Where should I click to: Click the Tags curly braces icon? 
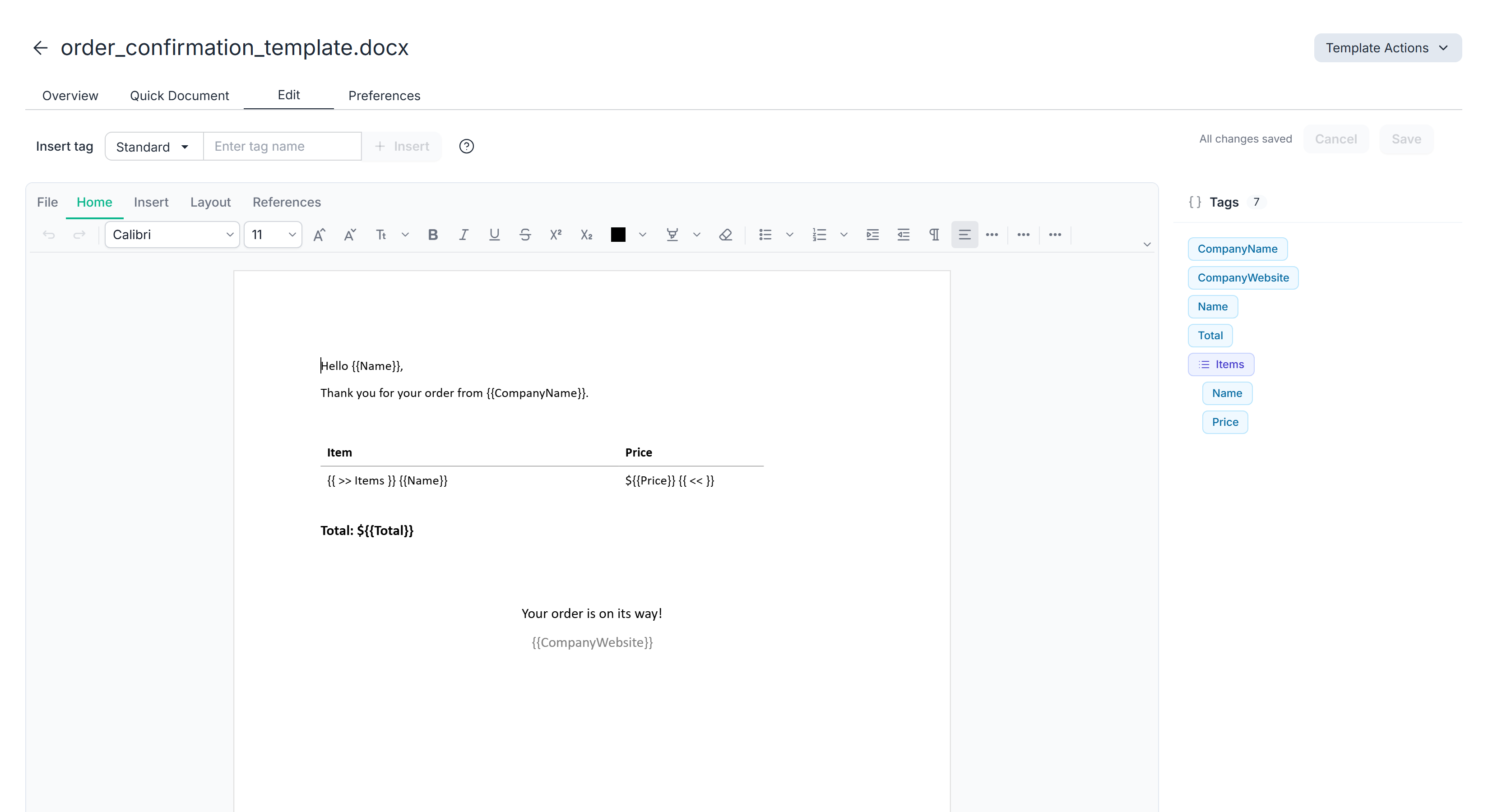click(x=1195, y=202)
